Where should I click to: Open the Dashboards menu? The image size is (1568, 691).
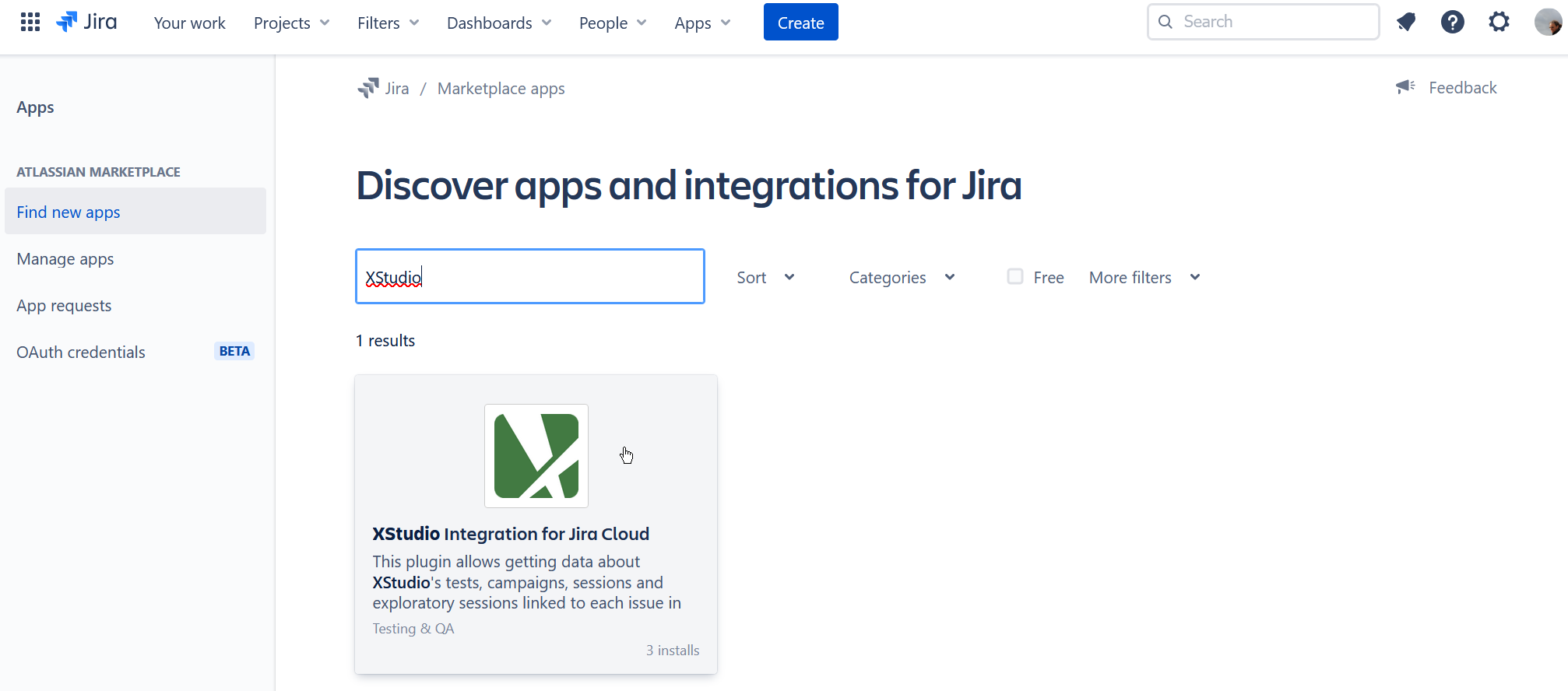tap(499, 23)
